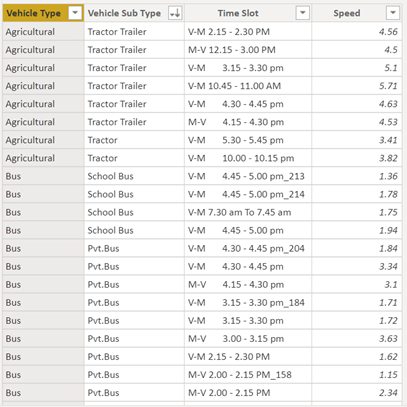Select speed cell showing 5.71
The width and height of the screenshot is (407, 407).
(x=357, y=86)
